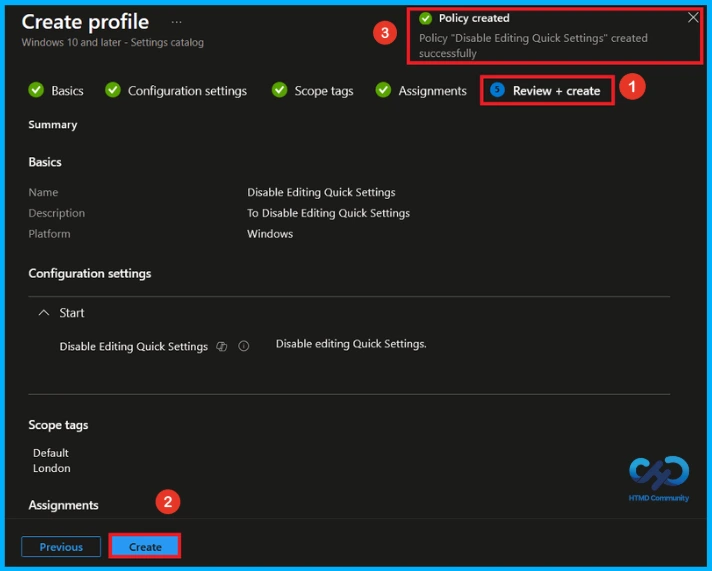This screenshot has height=571, width=712.
Task: Click the Configuration settings section heading
Action: 90,273
